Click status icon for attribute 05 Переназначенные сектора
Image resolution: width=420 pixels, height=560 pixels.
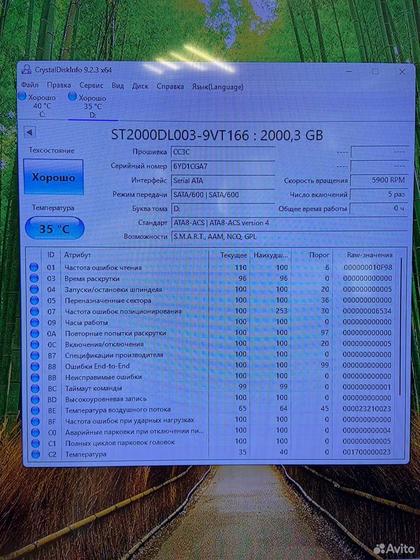34,300
